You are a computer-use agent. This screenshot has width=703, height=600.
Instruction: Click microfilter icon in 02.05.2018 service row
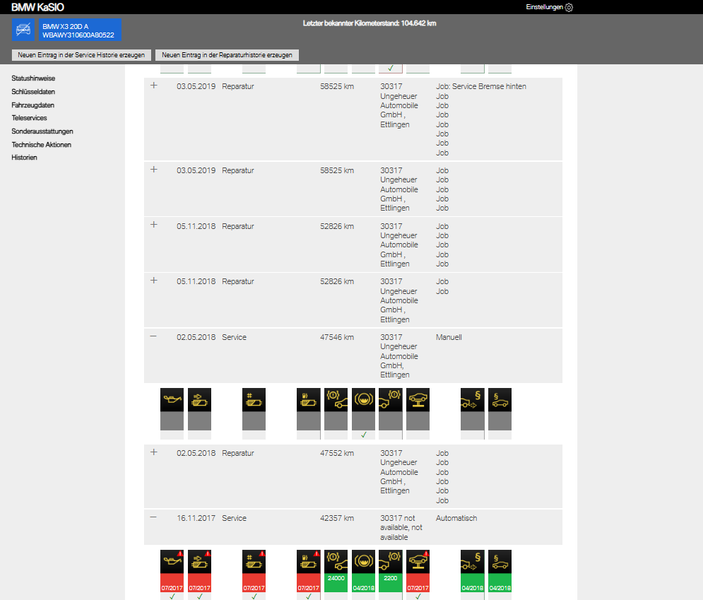[254, 400]
